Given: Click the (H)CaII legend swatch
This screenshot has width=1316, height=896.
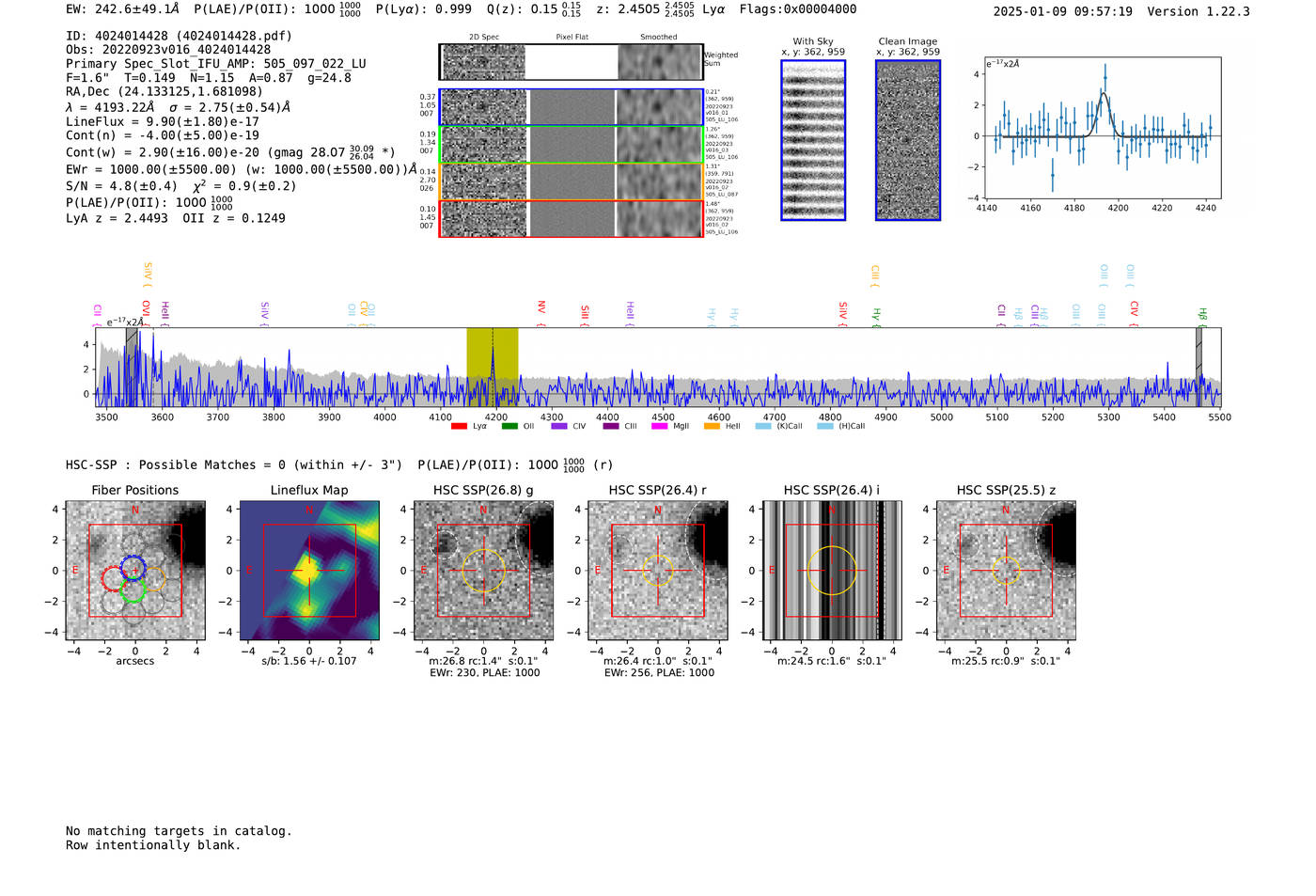Looking at the screenshot, I should pyautogui.click(x=825, y=426).
